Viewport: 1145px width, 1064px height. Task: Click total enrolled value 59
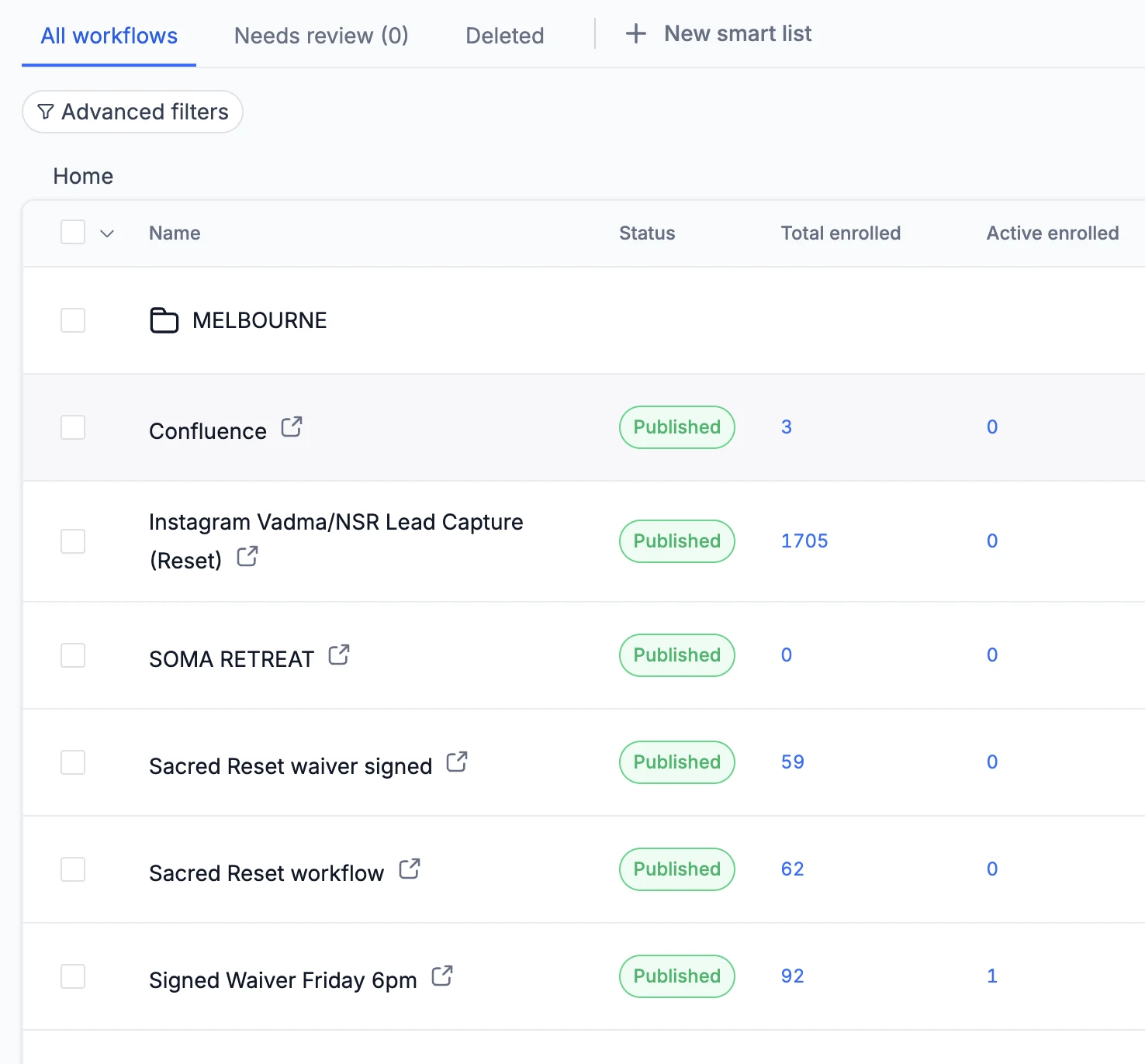click(793, 762)
